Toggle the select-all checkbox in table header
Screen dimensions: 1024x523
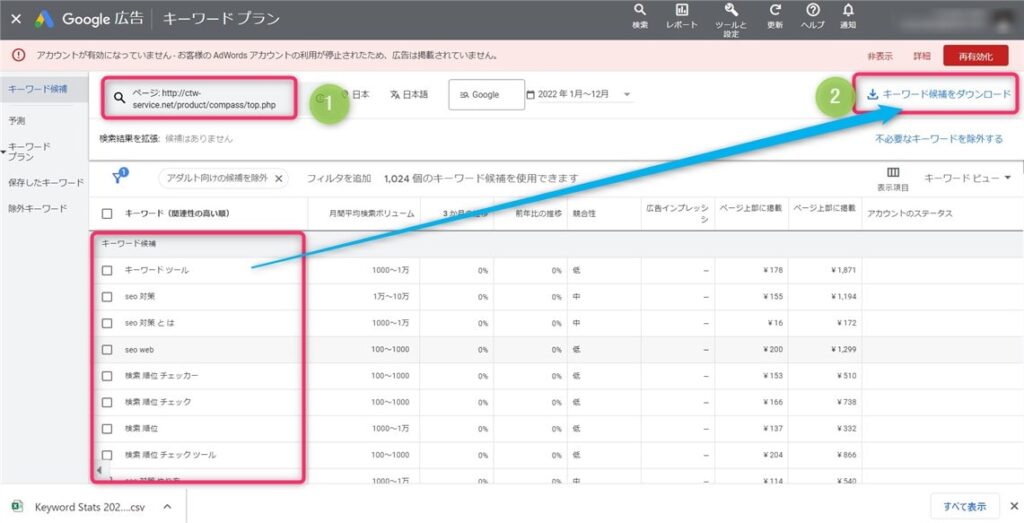pos(108,214)
